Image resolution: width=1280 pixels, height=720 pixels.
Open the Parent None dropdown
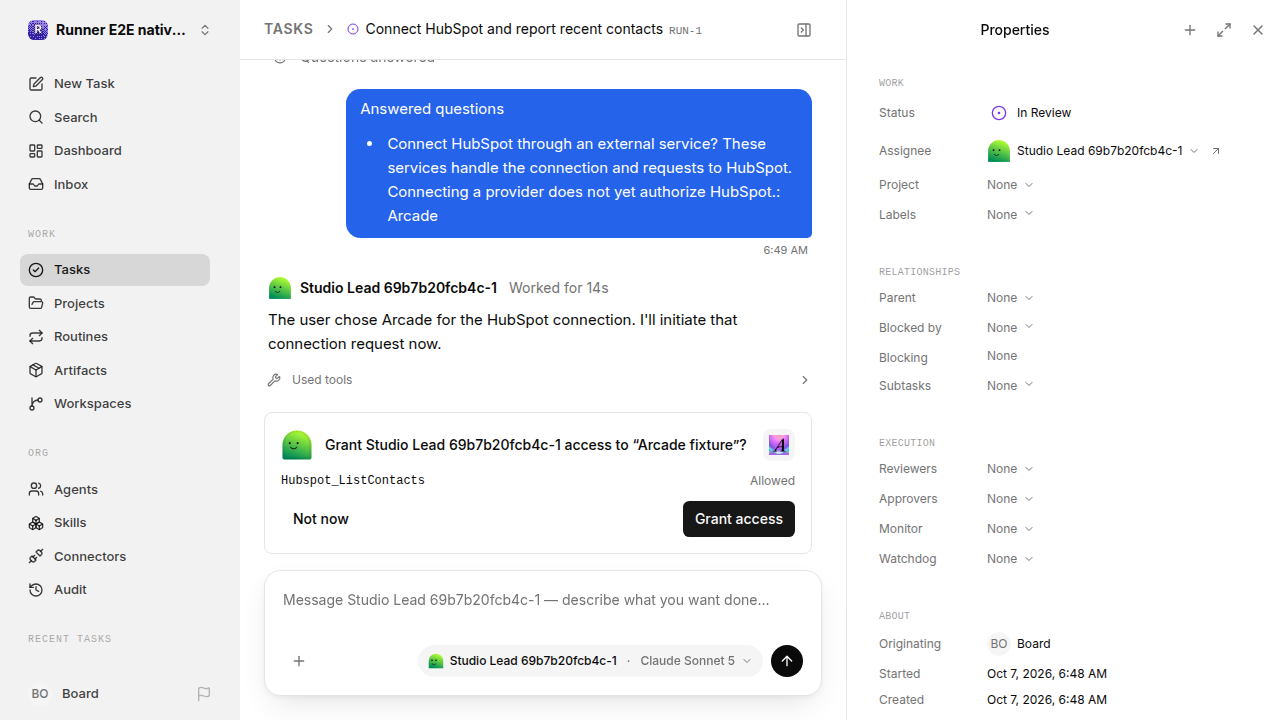click(1010, 298)
